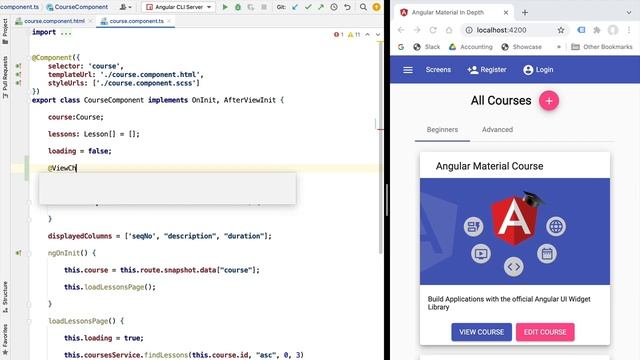
Task: Click the Stop square icon in toolbar
Action: pos(264,7)
